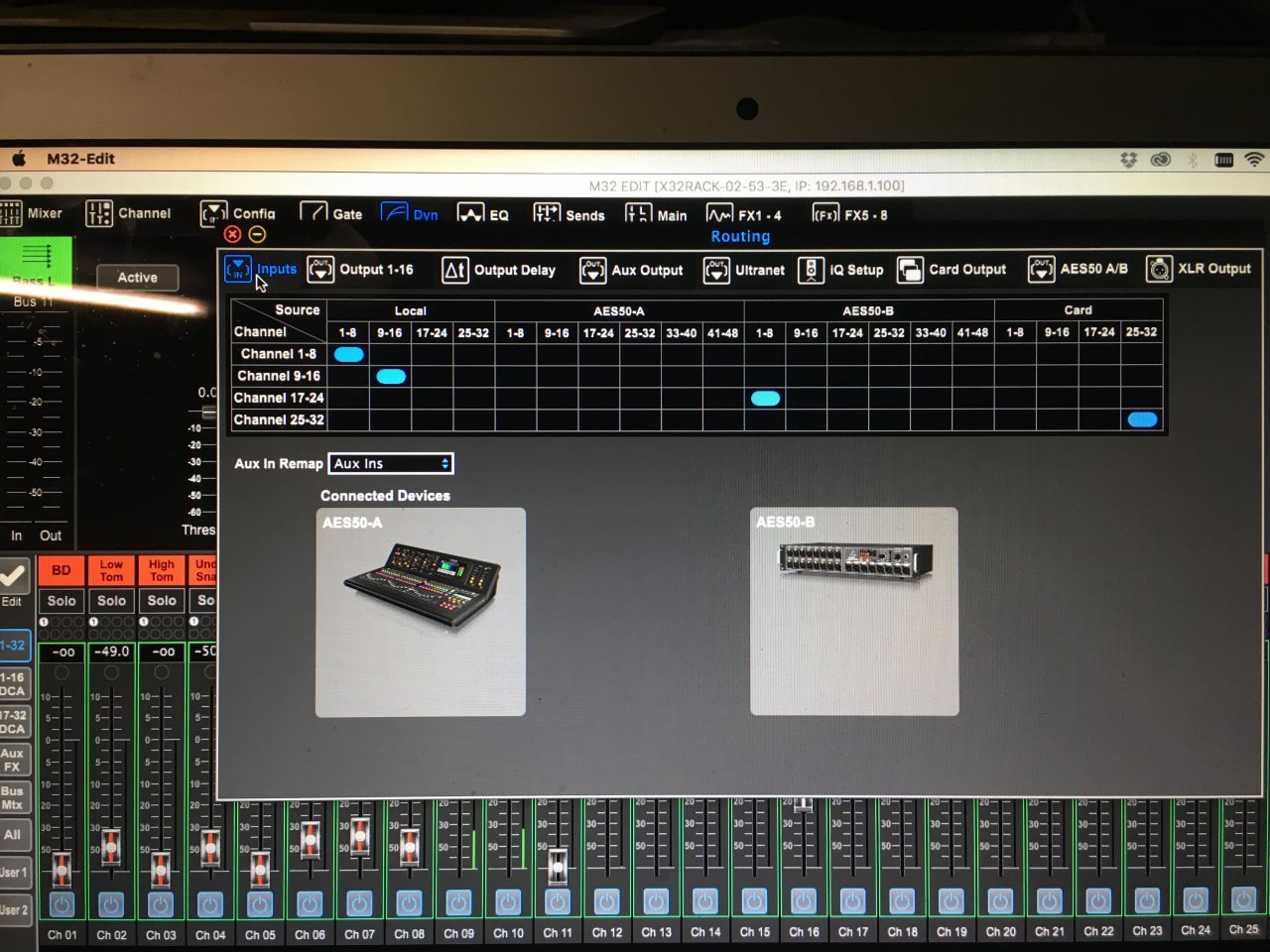
Task: Mute channel Ch 24 power icon
Action: pyautogui.click(x=1196, y=898)
